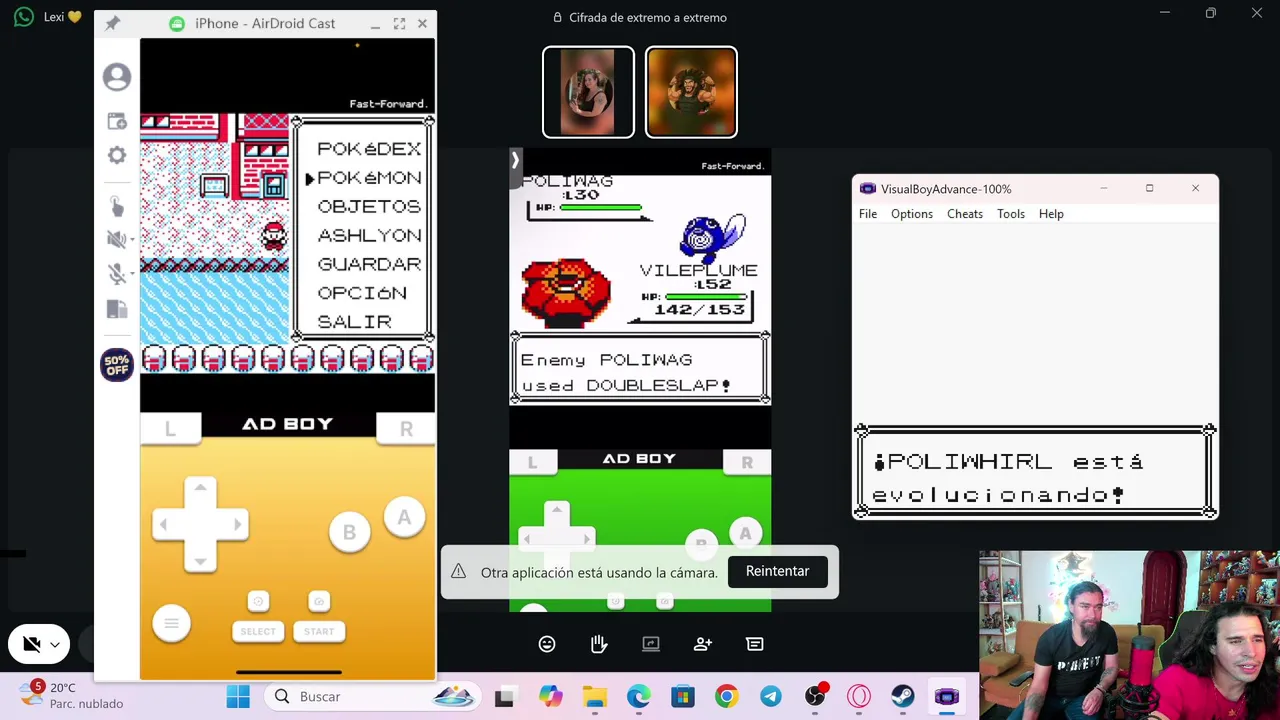Tap the B button on yellow emulator
1280x720 pixels.
pos(349,533)
